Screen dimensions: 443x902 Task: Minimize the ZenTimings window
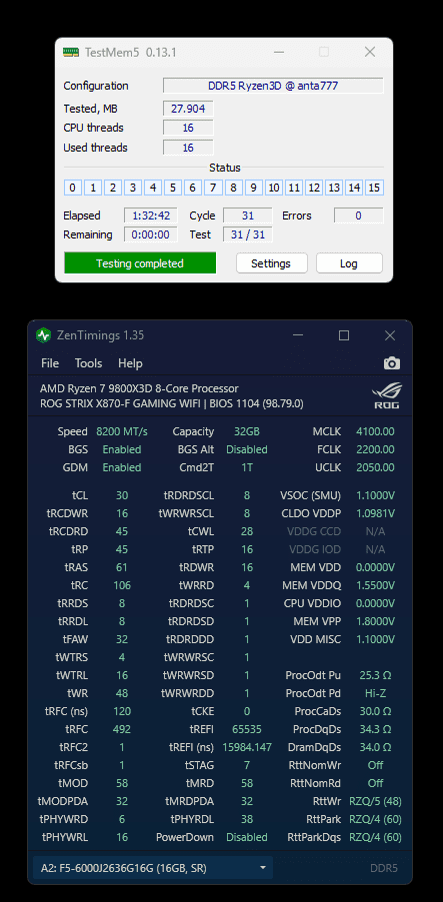297,335
